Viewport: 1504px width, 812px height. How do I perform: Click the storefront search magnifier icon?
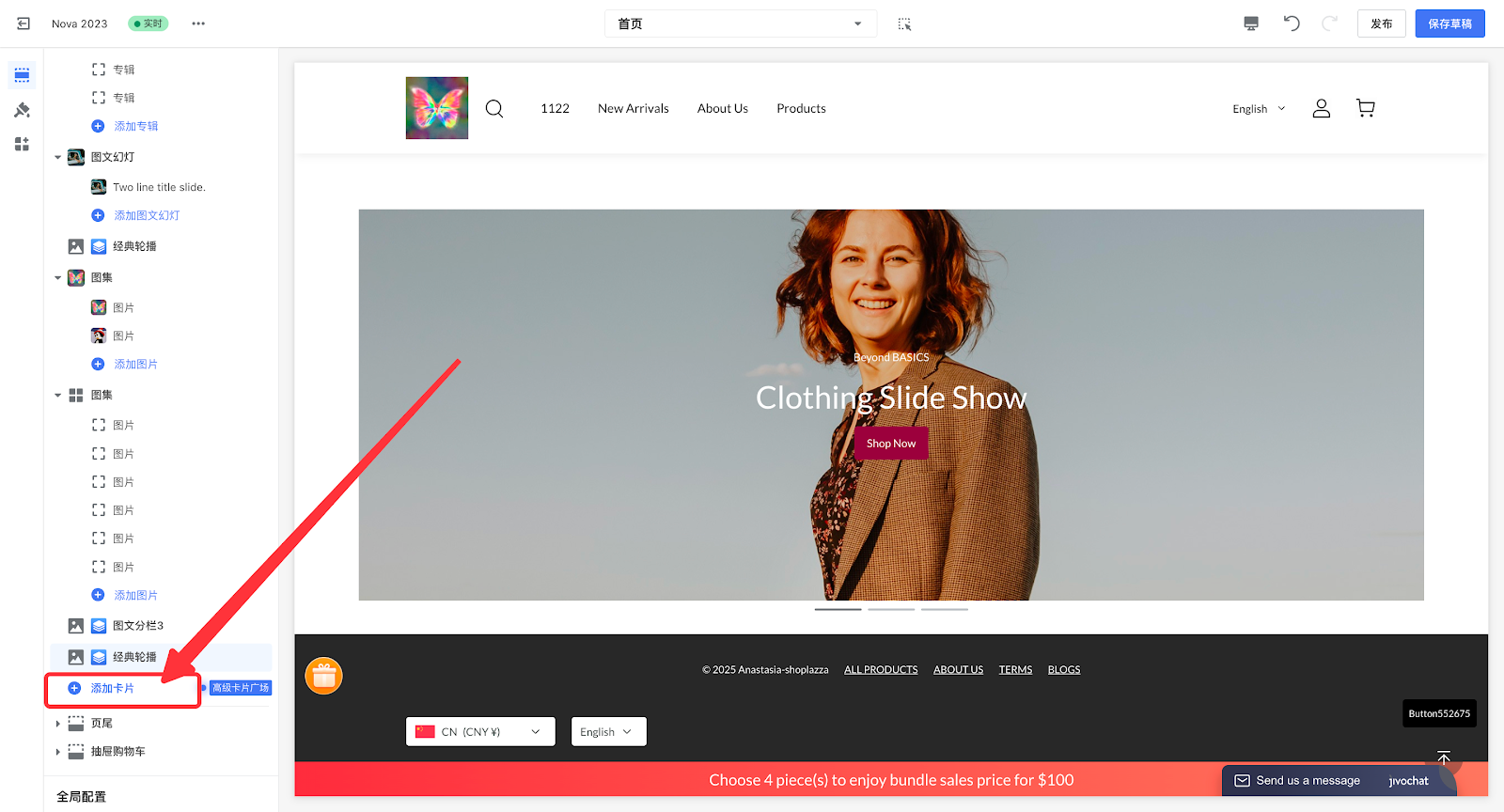(494, 109)
